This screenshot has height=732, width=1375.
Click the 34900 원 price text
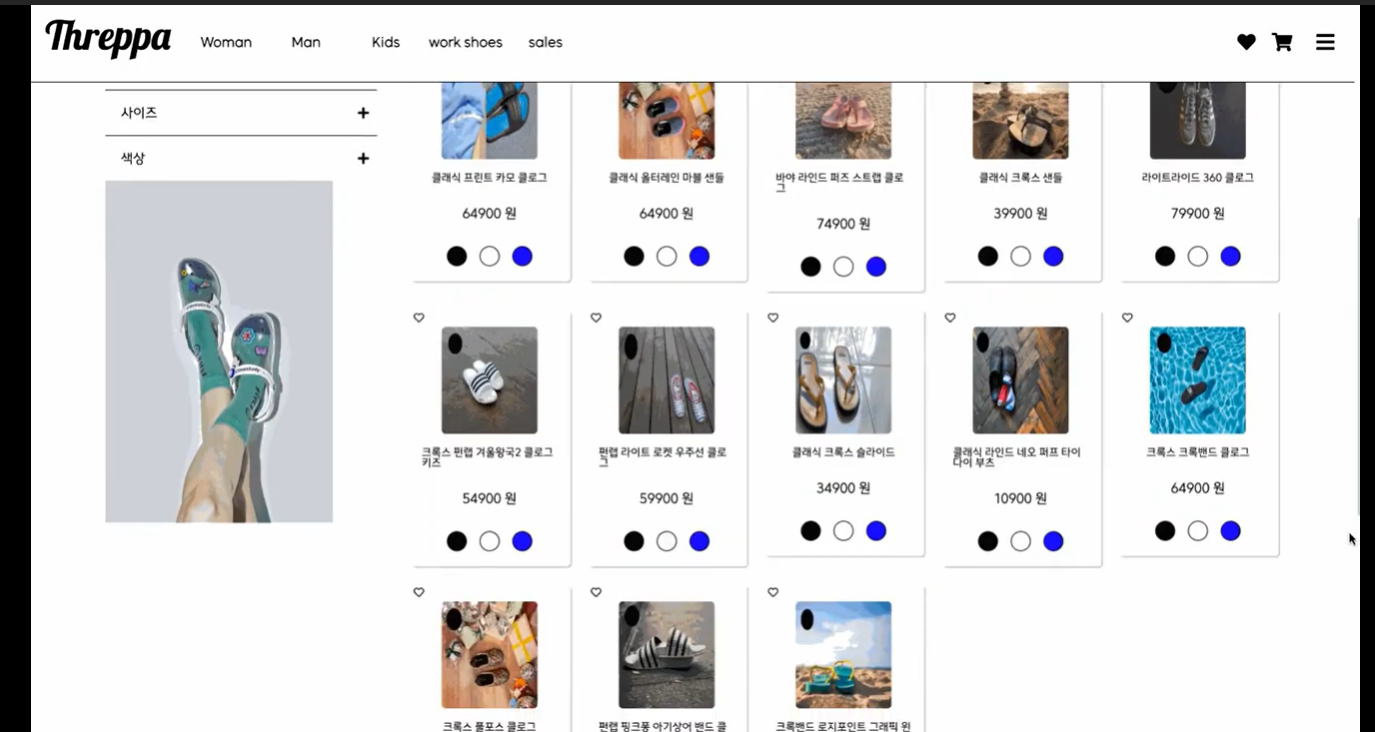843,488
